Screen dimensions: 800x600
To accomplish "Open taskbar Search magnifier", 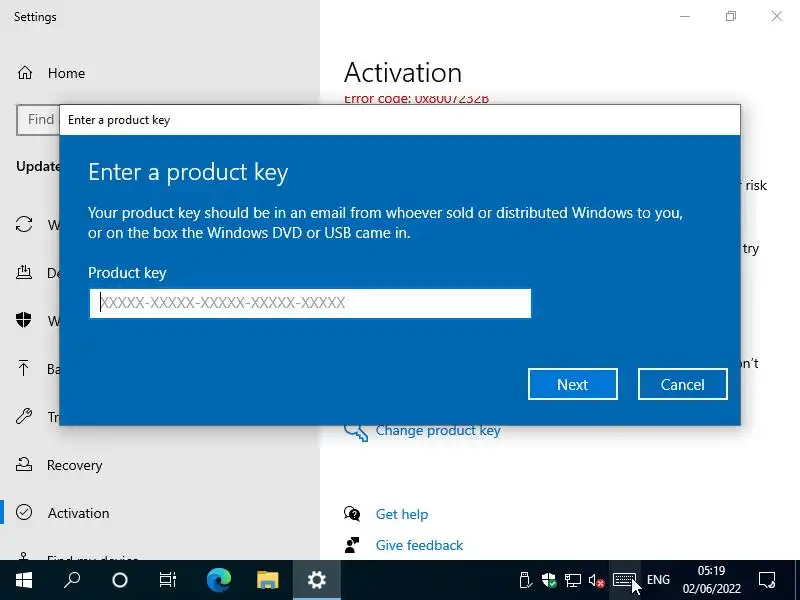I will pos(72,580).
